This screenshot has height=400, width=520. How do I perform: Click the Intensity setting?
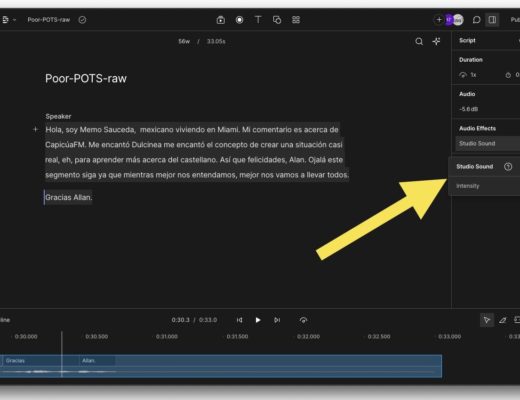coord(468,186)
